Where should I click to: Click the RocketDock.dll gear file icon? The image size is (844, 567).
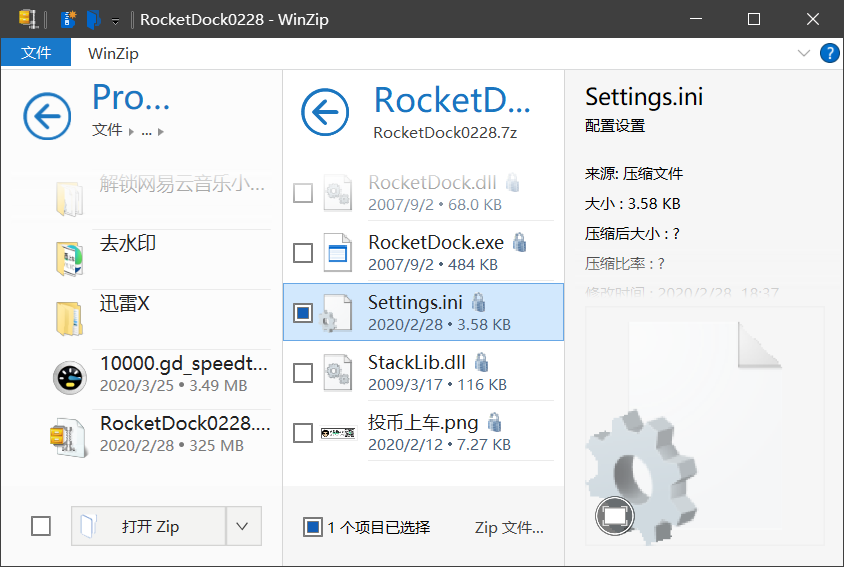pyautogui.click(x=337, y=193)
